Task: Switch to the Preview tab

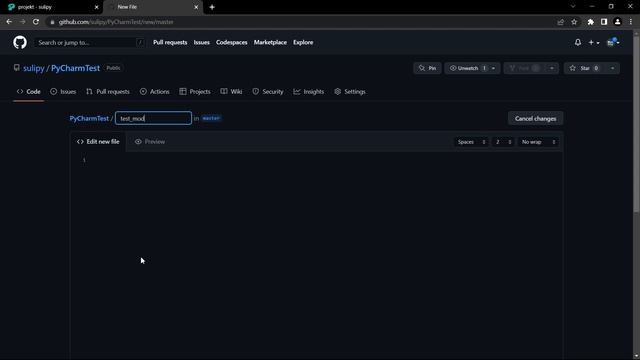Action: (x=150, y=142)
